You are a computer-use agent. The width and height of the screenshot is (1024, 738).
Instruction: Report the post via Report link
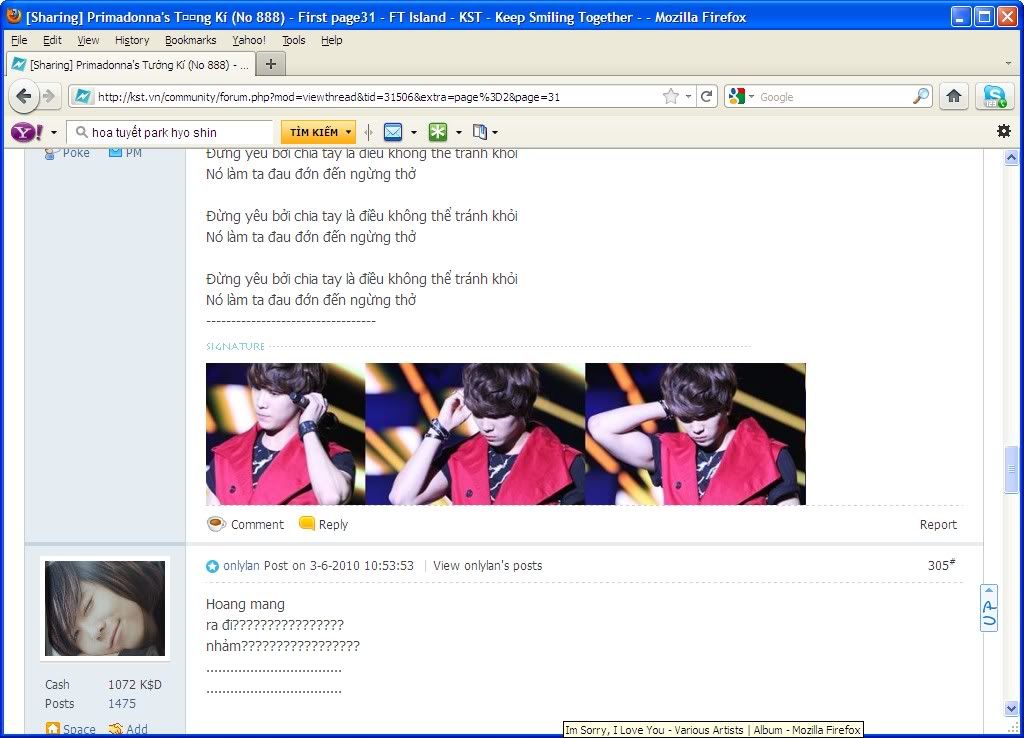938,524
